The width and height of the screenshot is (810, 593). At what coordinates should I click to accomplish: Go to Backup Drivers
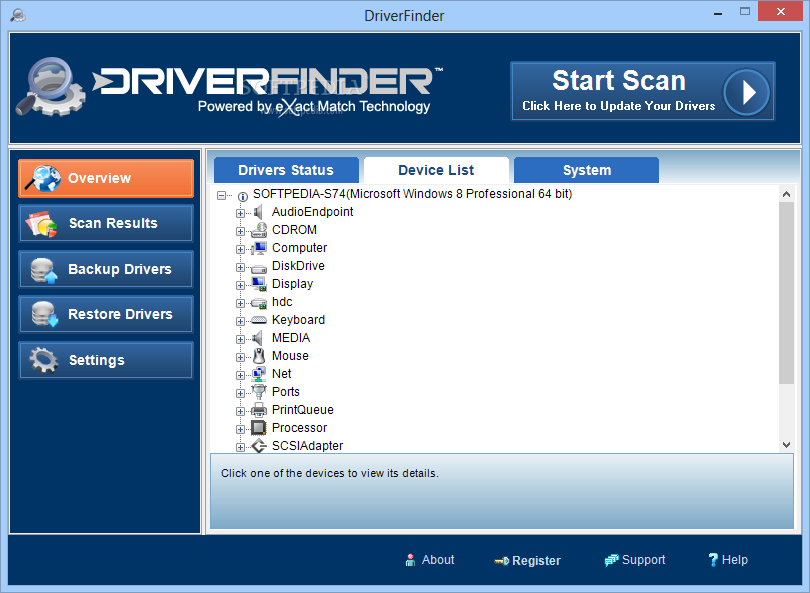point(106,269)
